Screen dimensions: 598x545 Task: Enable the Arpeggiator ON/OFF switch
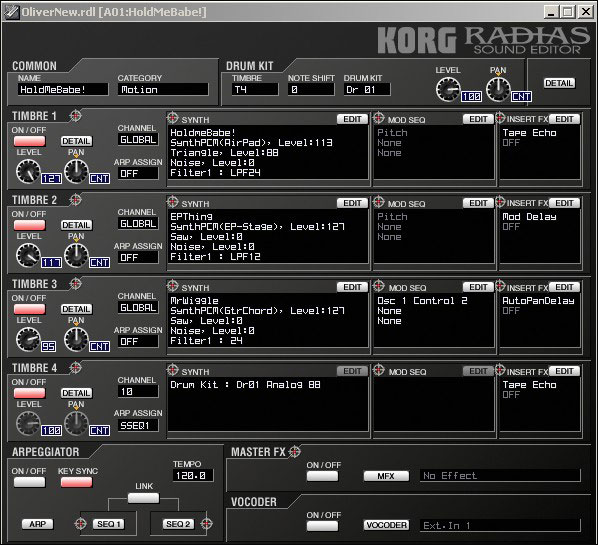[29, 482]
